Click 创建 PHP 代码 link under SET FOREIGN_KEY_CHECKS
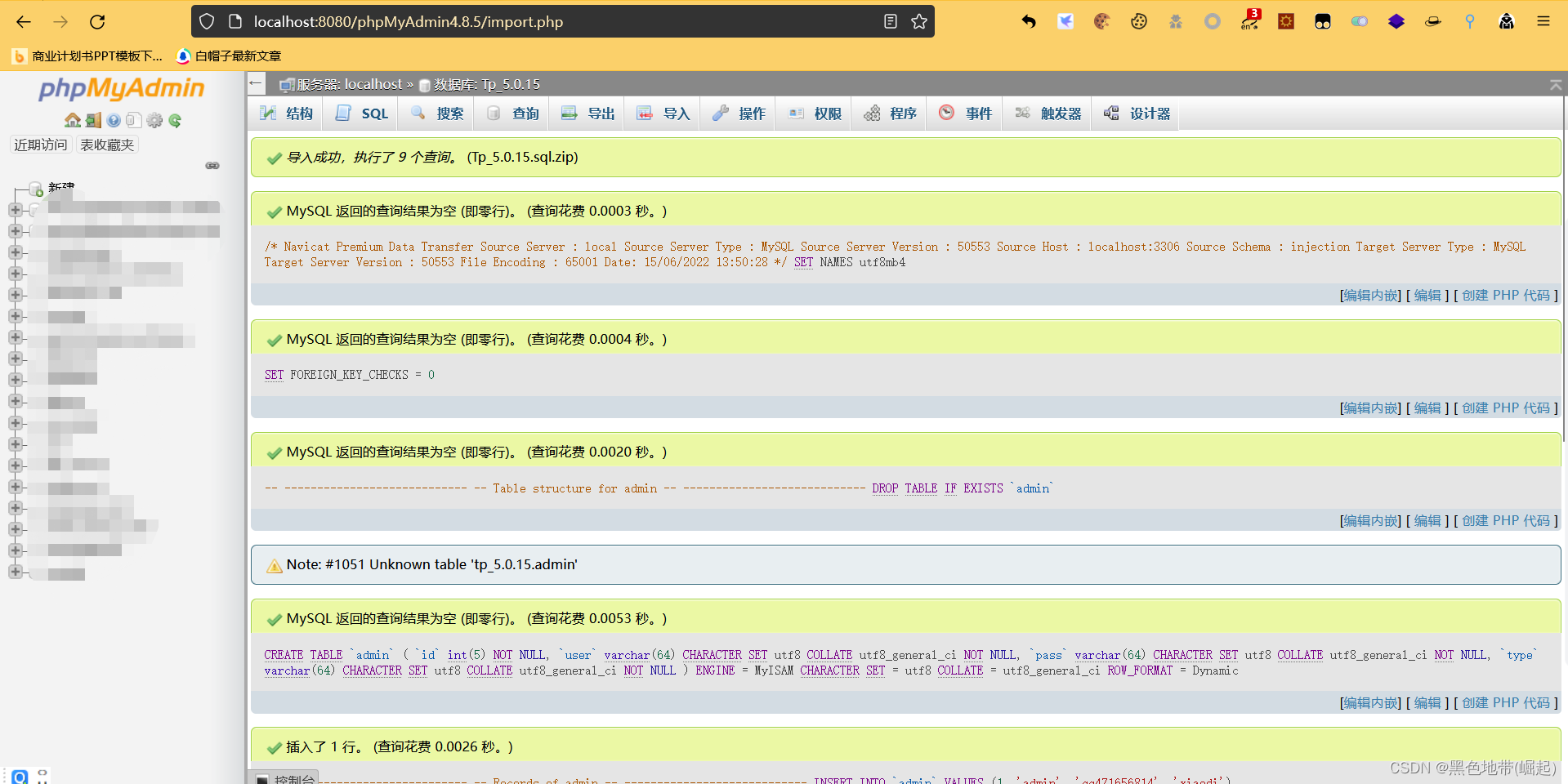Image resolution: width=1568 pixels, height=784 pixels. click(x=1505, y=408)
